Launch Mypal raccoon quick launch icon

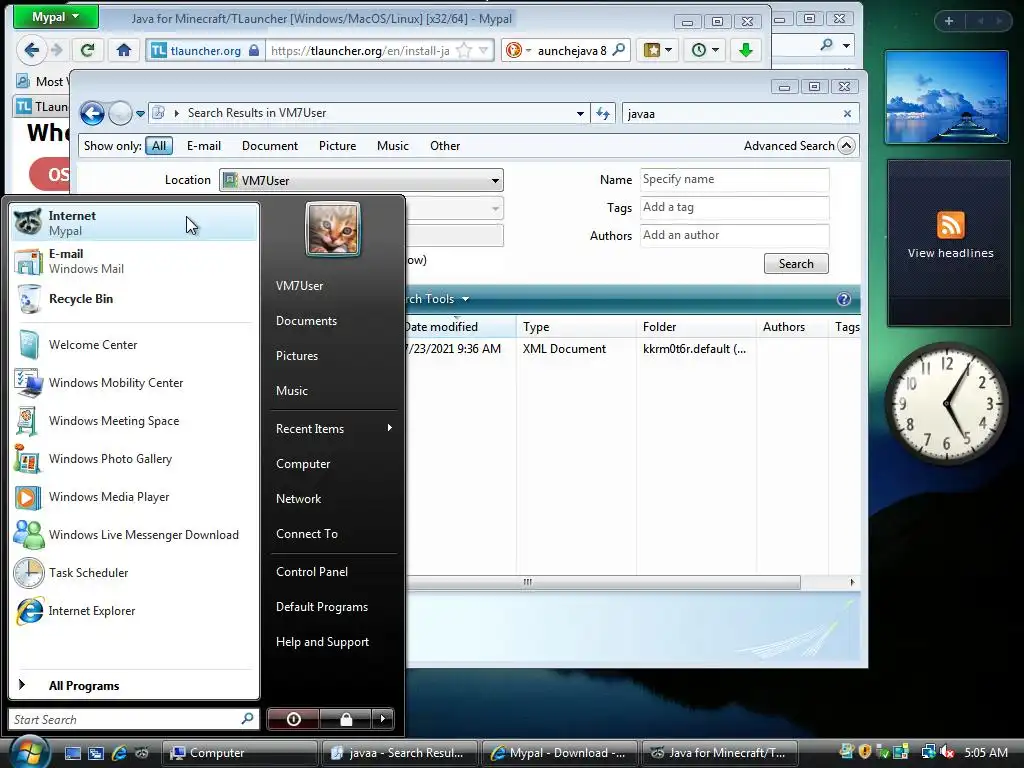[142, 753]
